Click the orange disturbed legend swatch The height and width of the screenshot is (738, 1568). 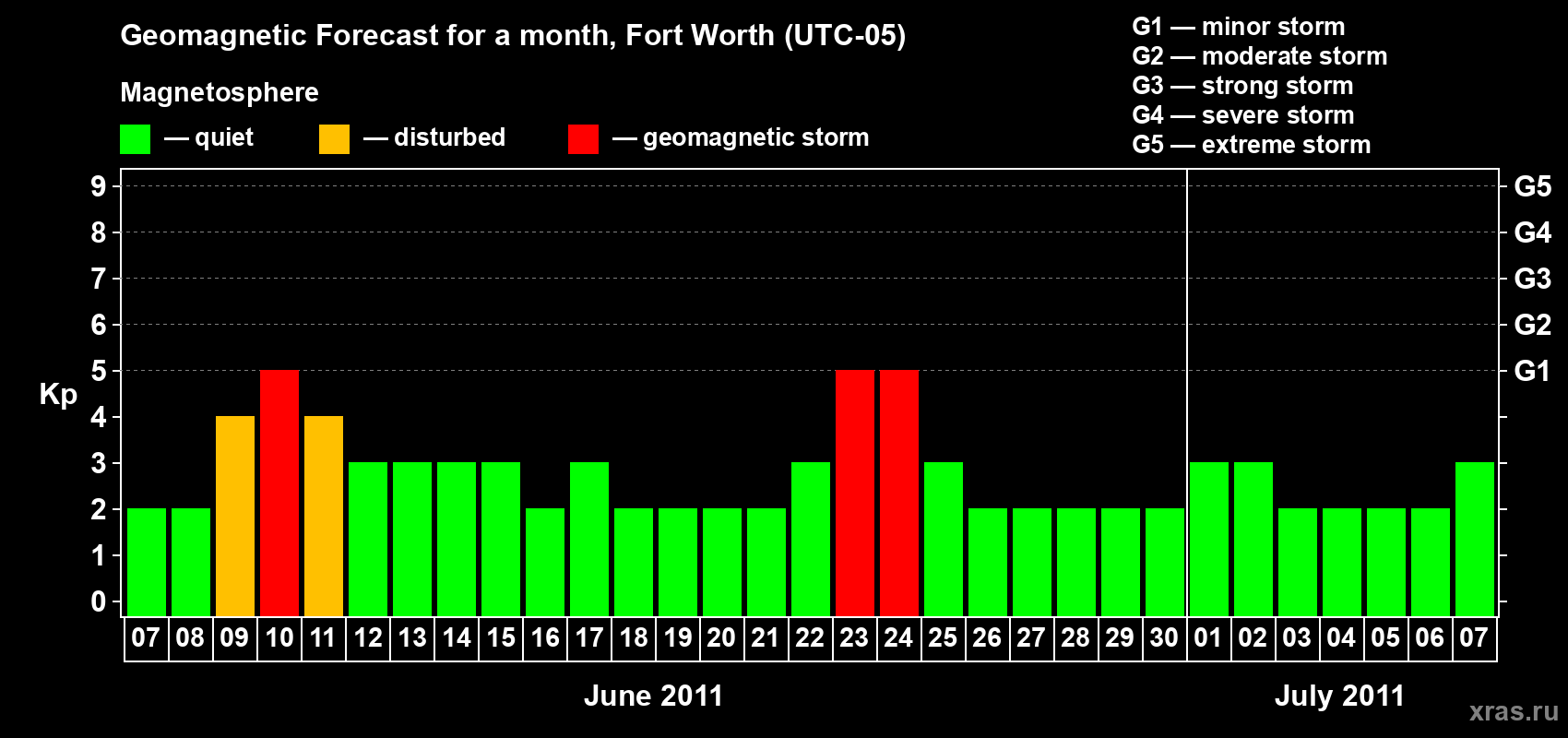click(334, 139)
